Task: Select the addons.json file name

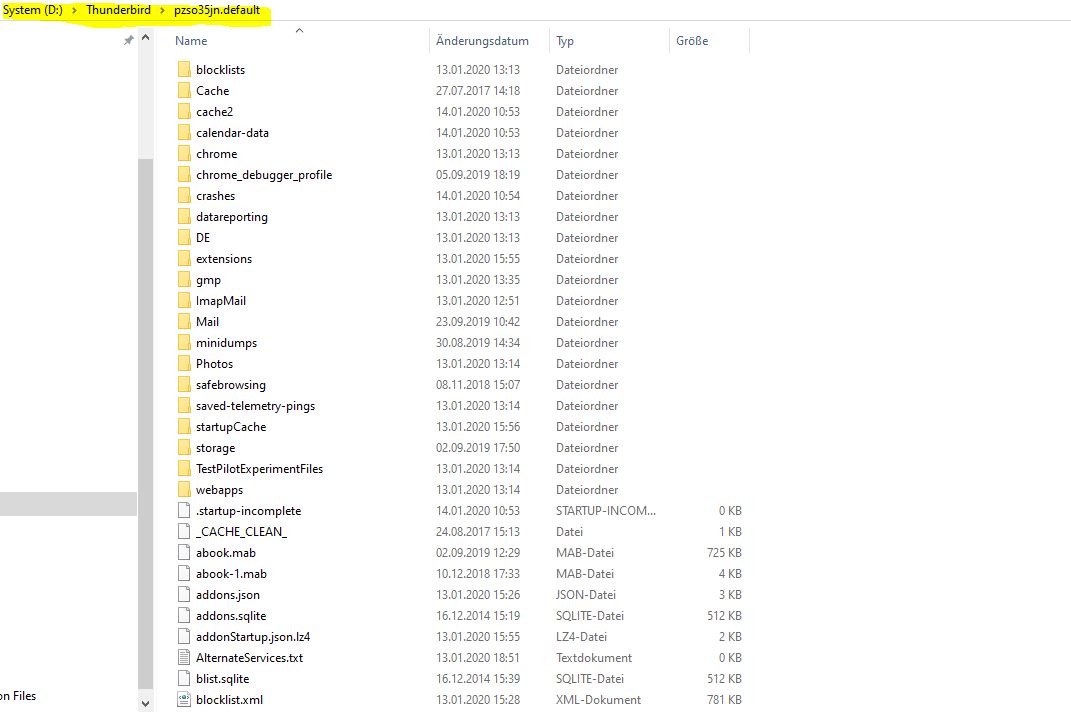Action: point(228,595)
